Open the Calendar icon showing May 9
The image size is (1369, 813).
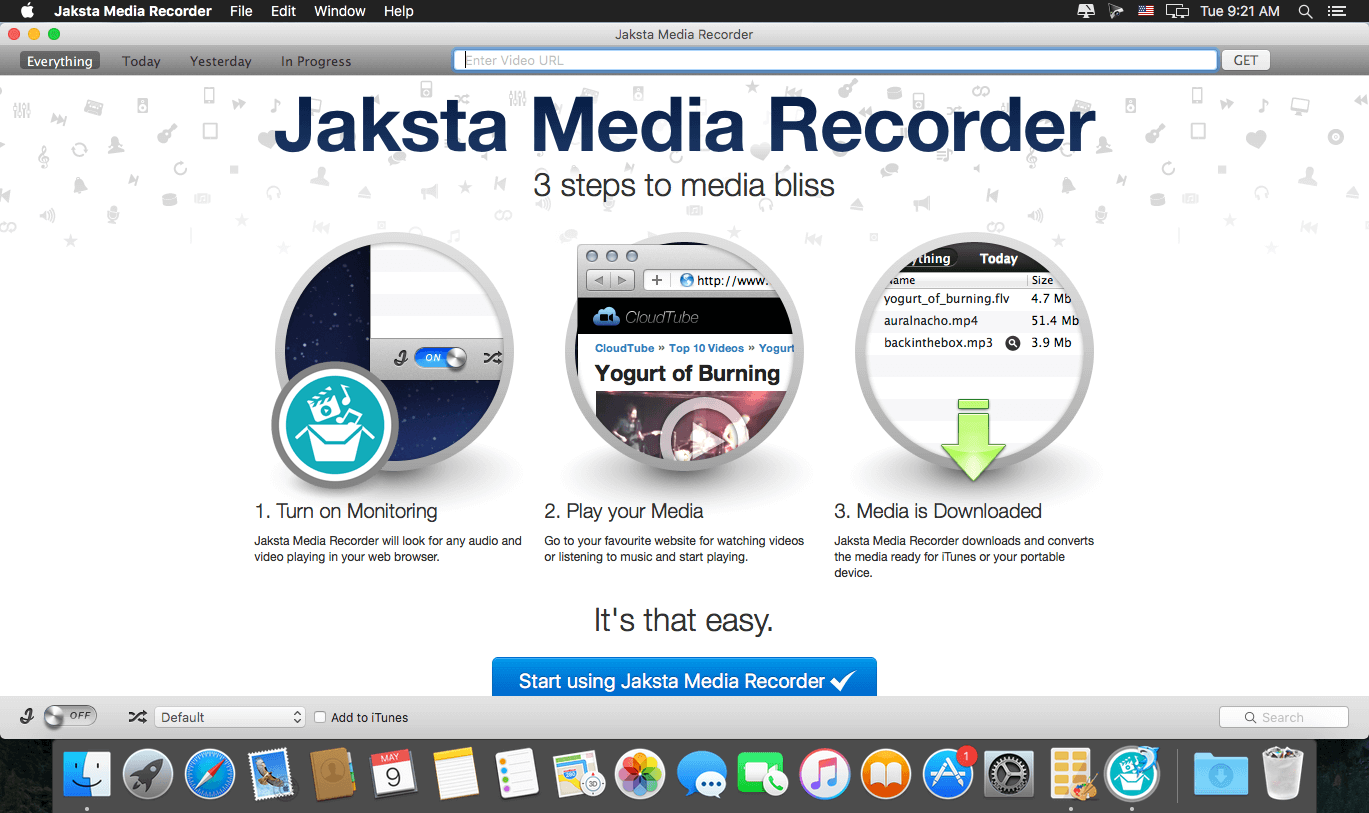[x=394, y=775]
